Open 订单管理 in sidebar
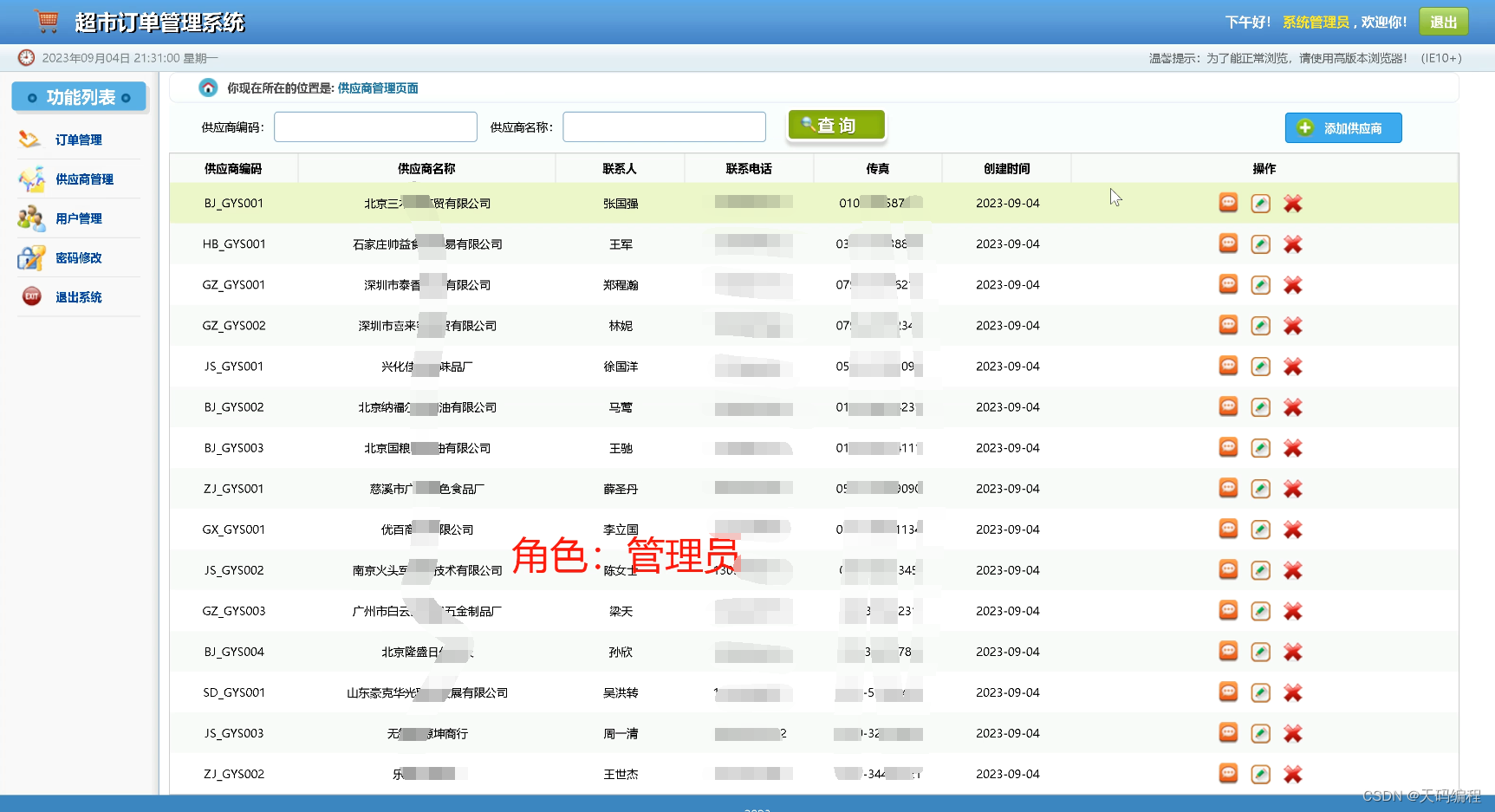The image size is (1495, 812). [x=78, y=140]
